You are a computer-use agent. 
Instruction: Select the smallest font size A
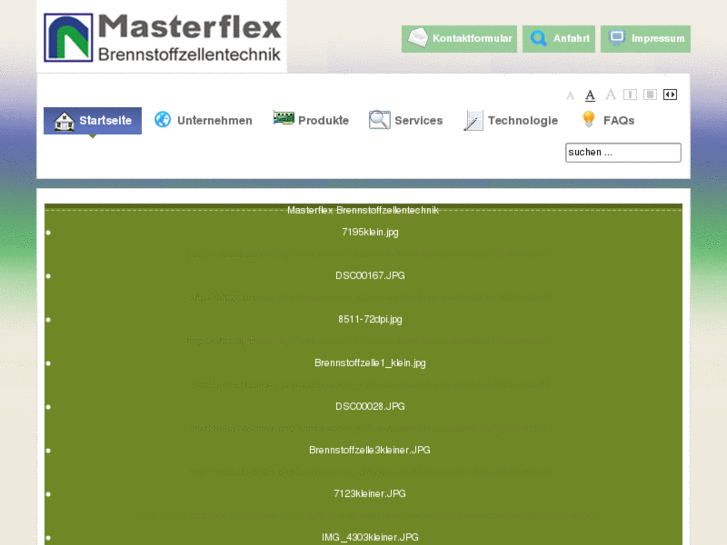click(x=570, y=96)
